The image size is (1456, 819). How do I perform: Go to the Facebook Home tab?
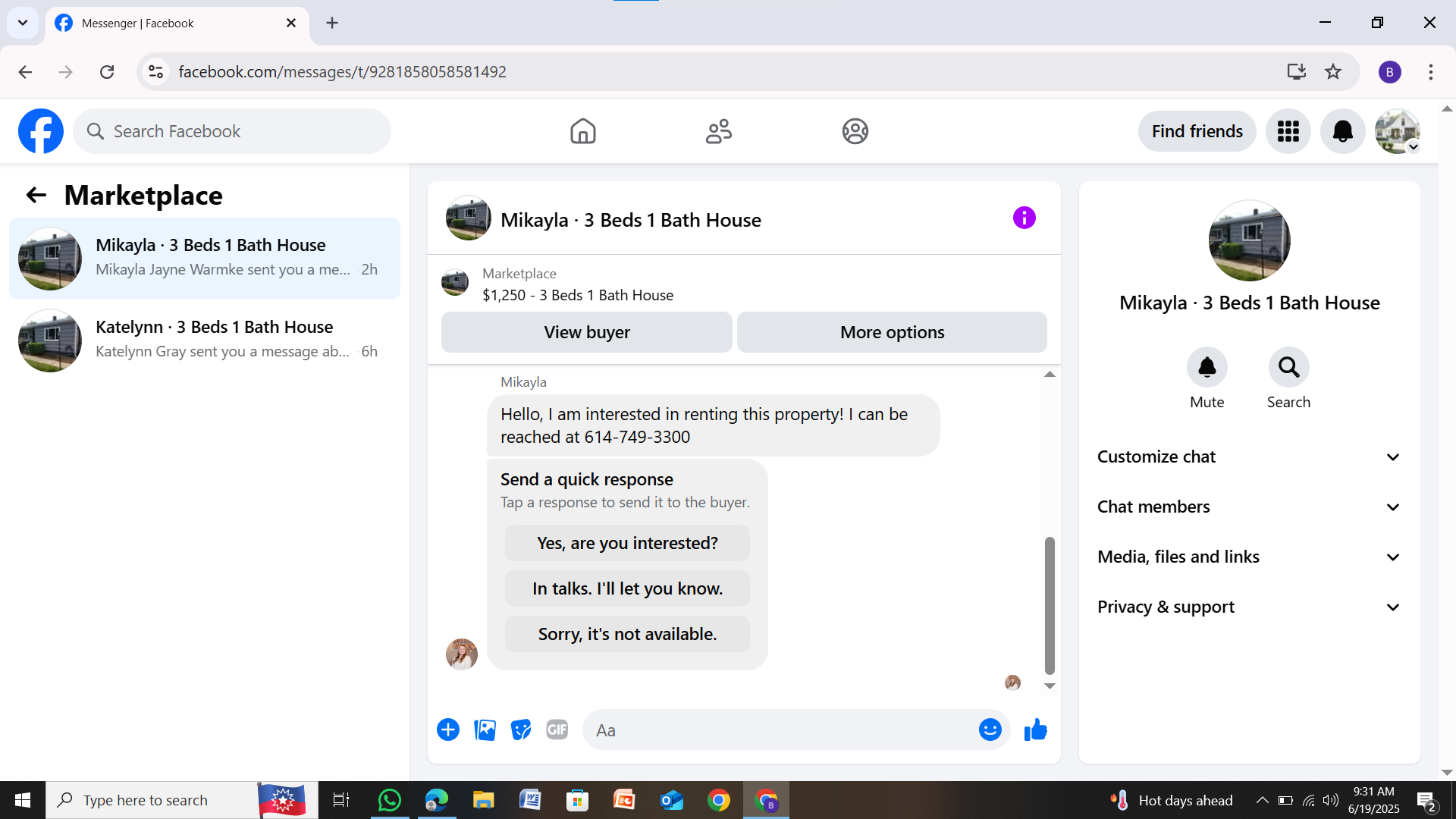(x=582, y=131)
